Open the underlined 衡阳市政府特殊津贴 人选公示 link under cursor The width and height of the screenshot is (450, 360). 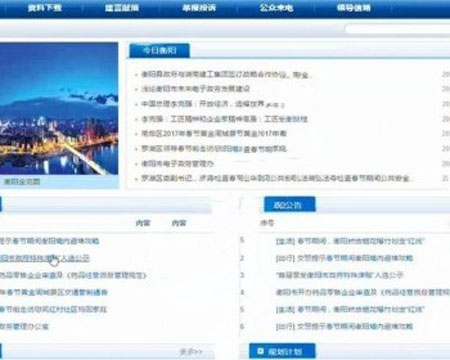tap(45, 258)
